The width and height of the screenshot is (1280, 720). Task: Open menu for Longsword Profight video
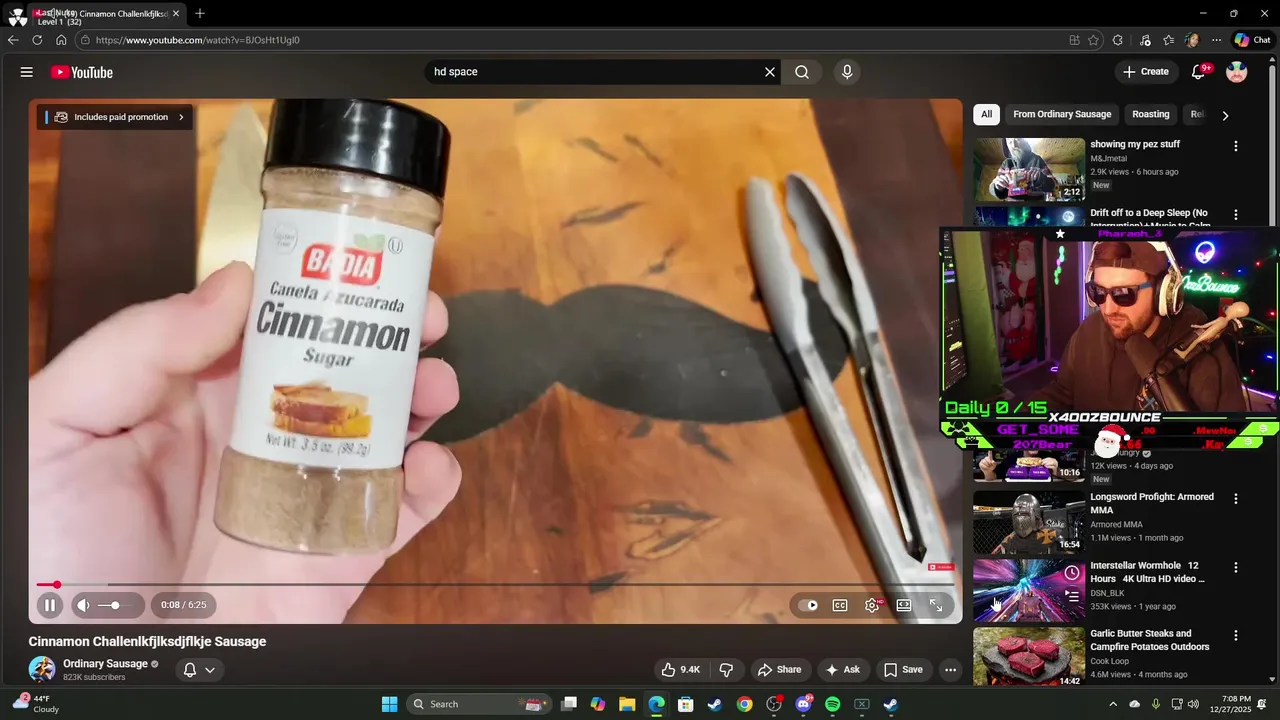pos(1236,498)
